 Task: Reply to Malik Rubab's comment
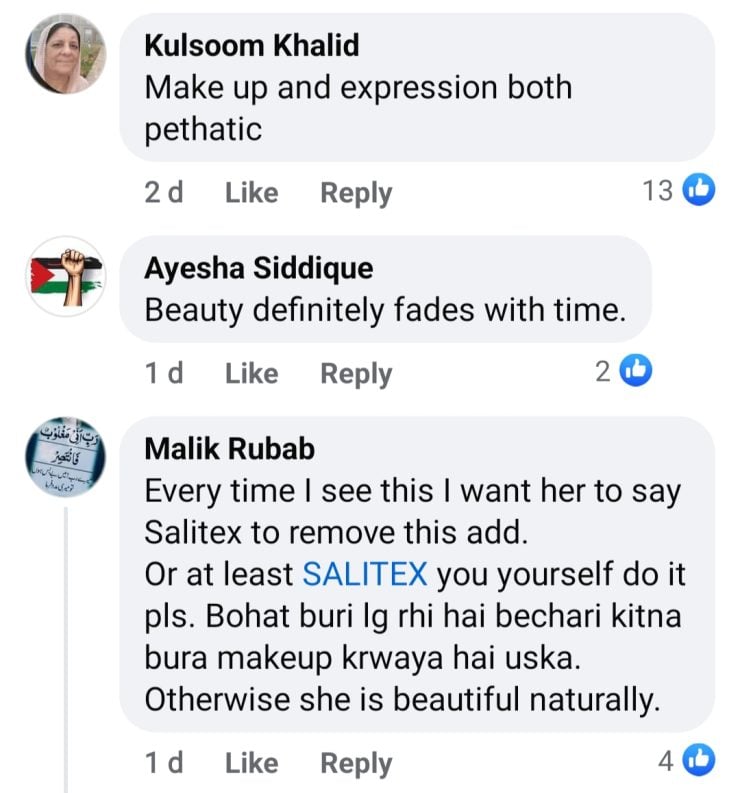coord(356,763)
